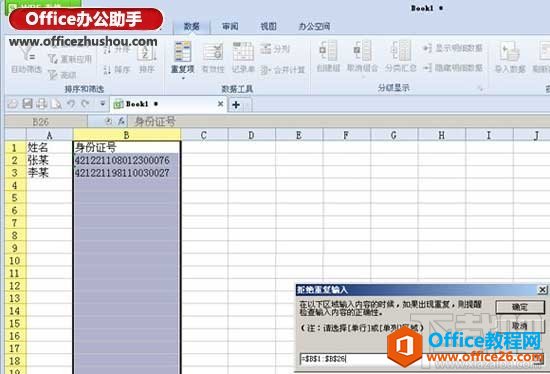Image resolution: width=550 pixels, height=374 pixels.
Task: Click the 分列 button
Action: click(x=275, y=49)
